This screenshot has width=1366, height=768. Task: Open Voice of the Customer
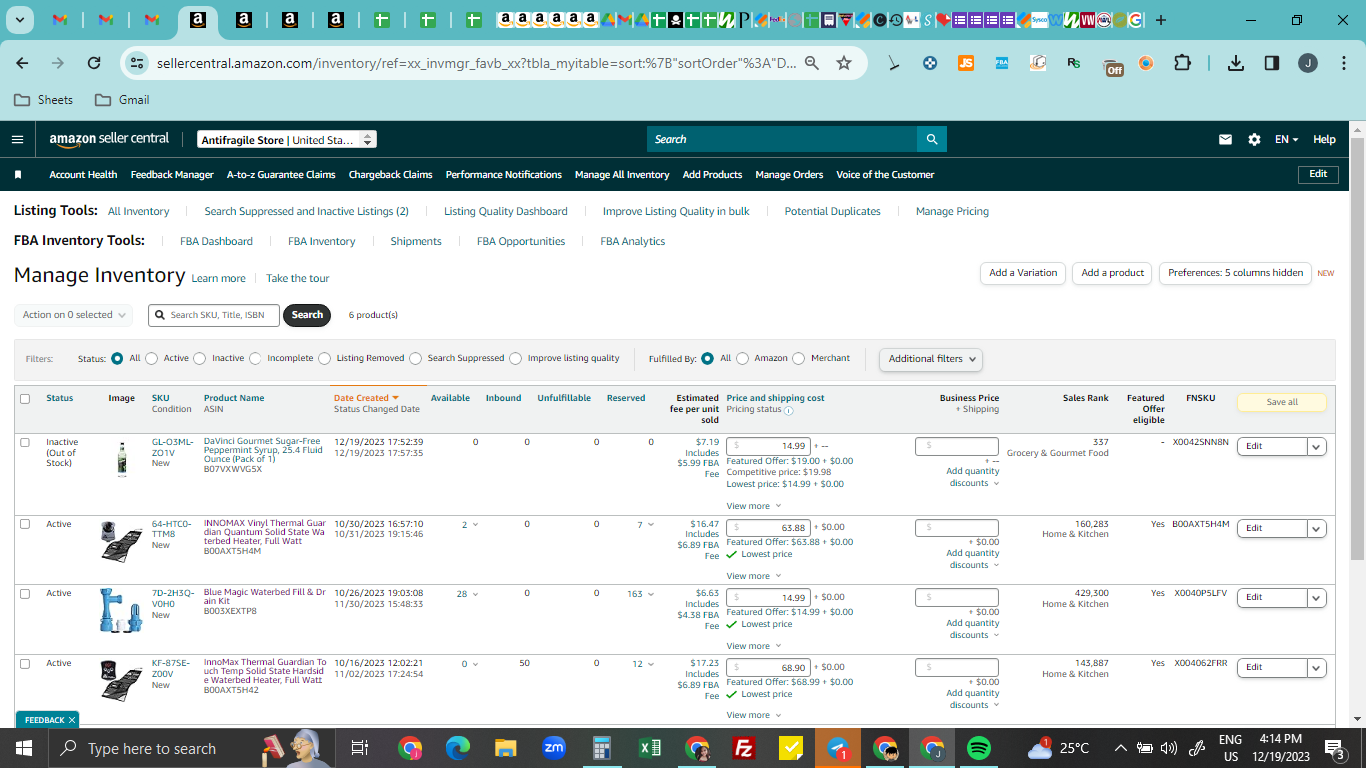[885, 175]
